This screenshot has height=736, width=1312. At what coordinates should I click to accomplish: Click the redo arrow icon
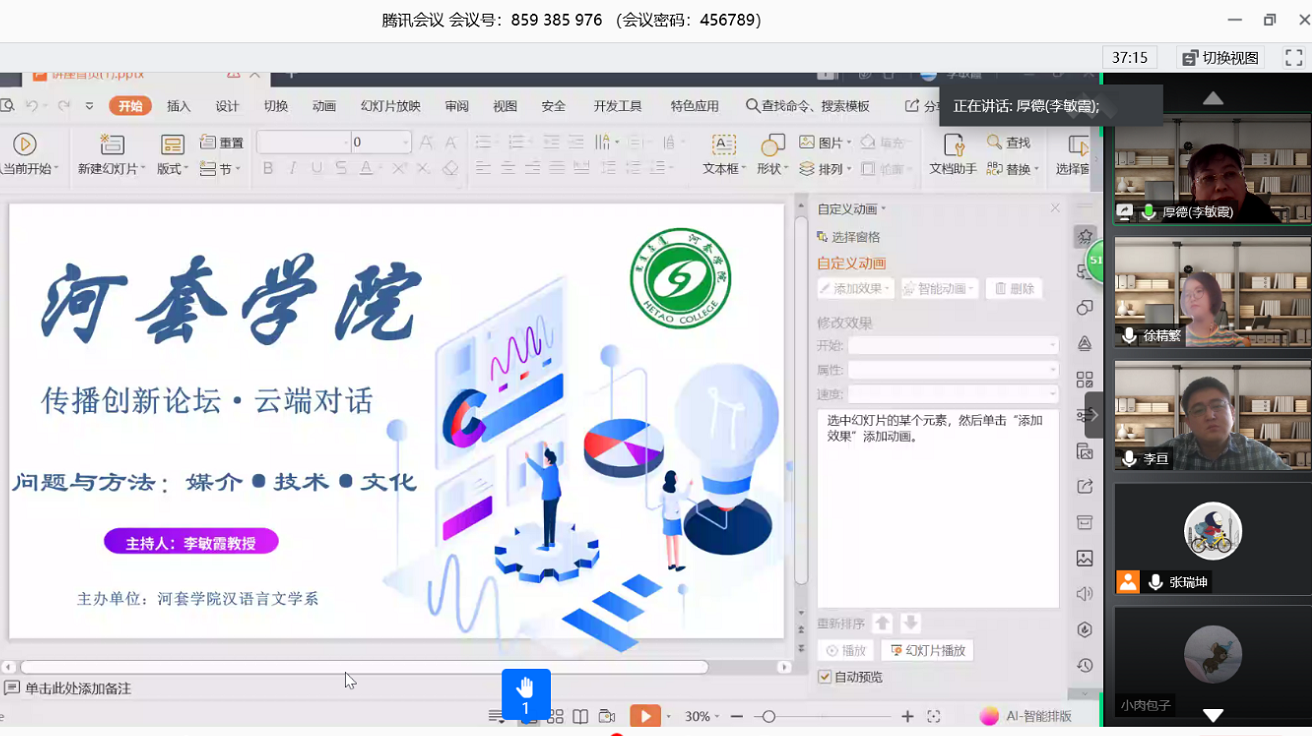[x=64, y=106]
